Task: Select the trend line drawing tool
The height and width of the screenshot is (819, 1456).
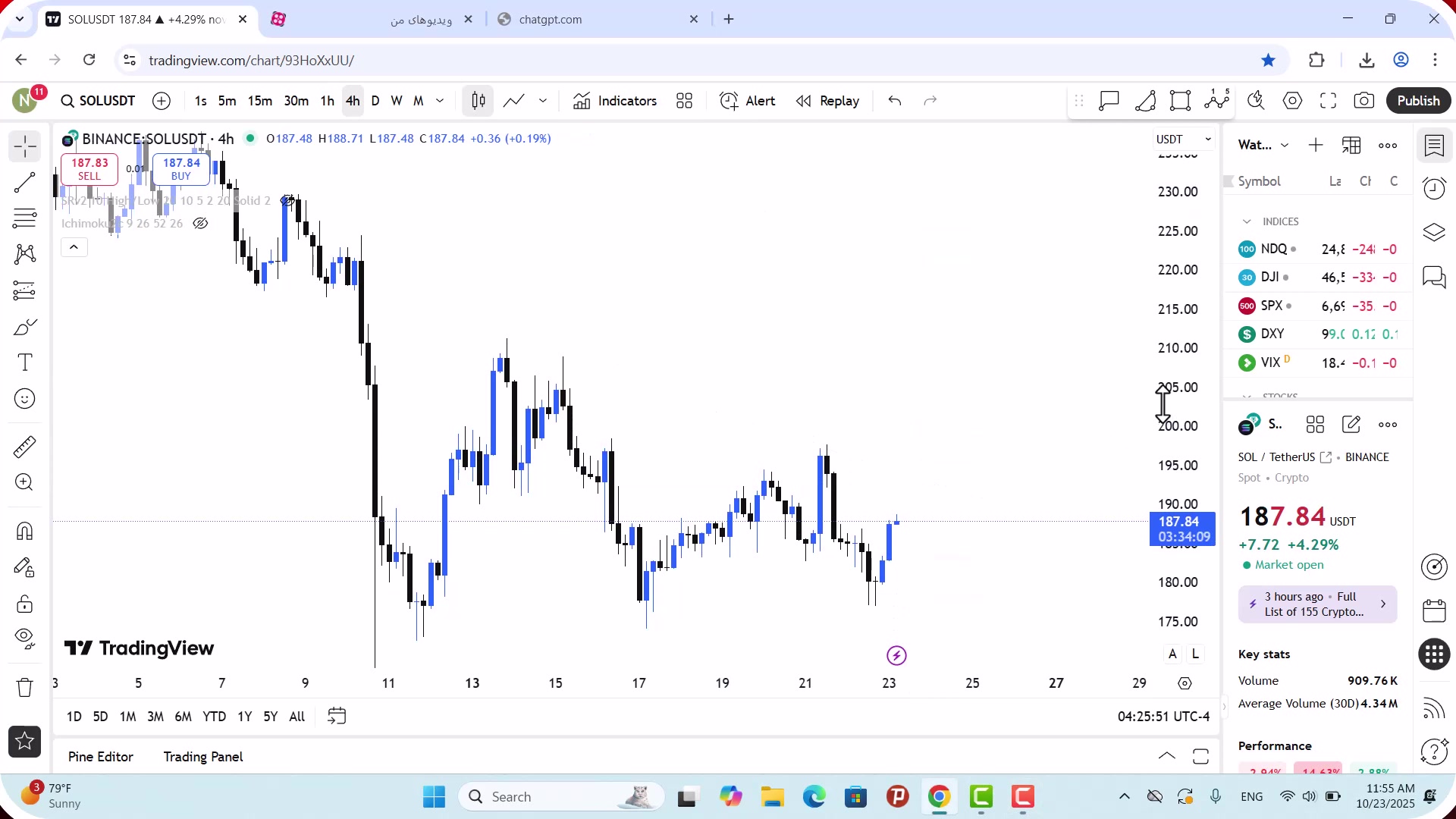Action: coord(25,183)
